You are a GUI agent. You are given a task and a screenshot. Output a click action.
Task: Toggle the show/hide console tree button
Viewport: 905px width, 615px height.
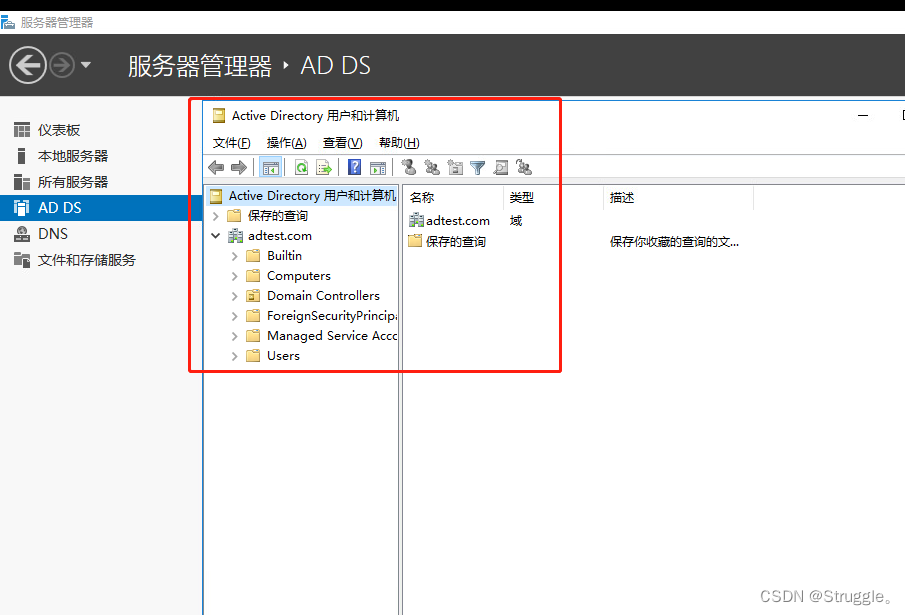271,168
